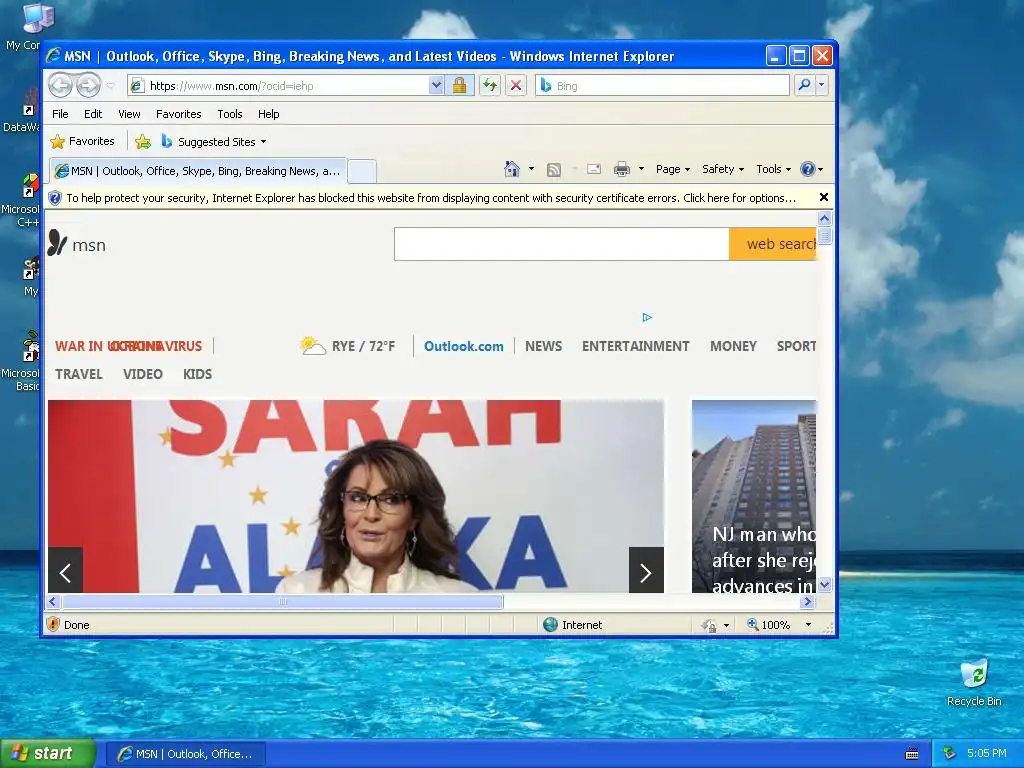Click the 100% zoom level button
The image size is (1024, 768).
click(769, 625)
